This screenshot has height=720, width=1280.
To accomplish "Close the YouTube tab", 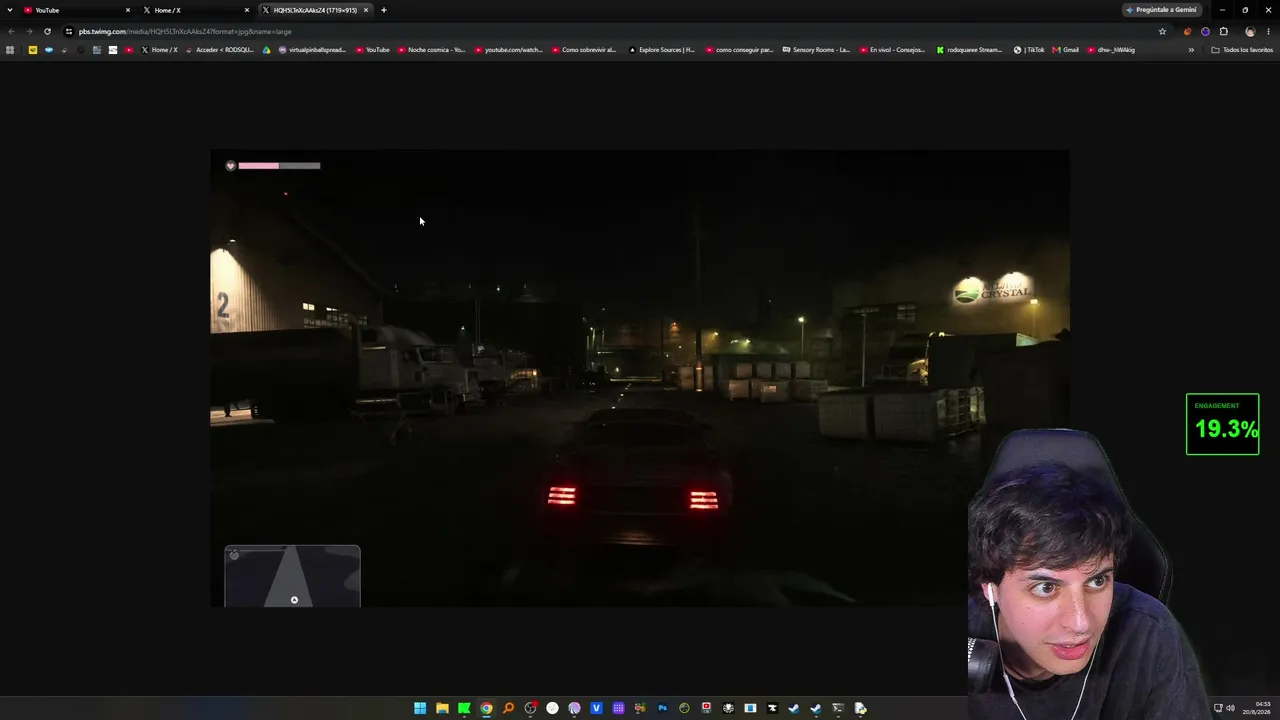I will pyautogui.click(x=128, y=10).
